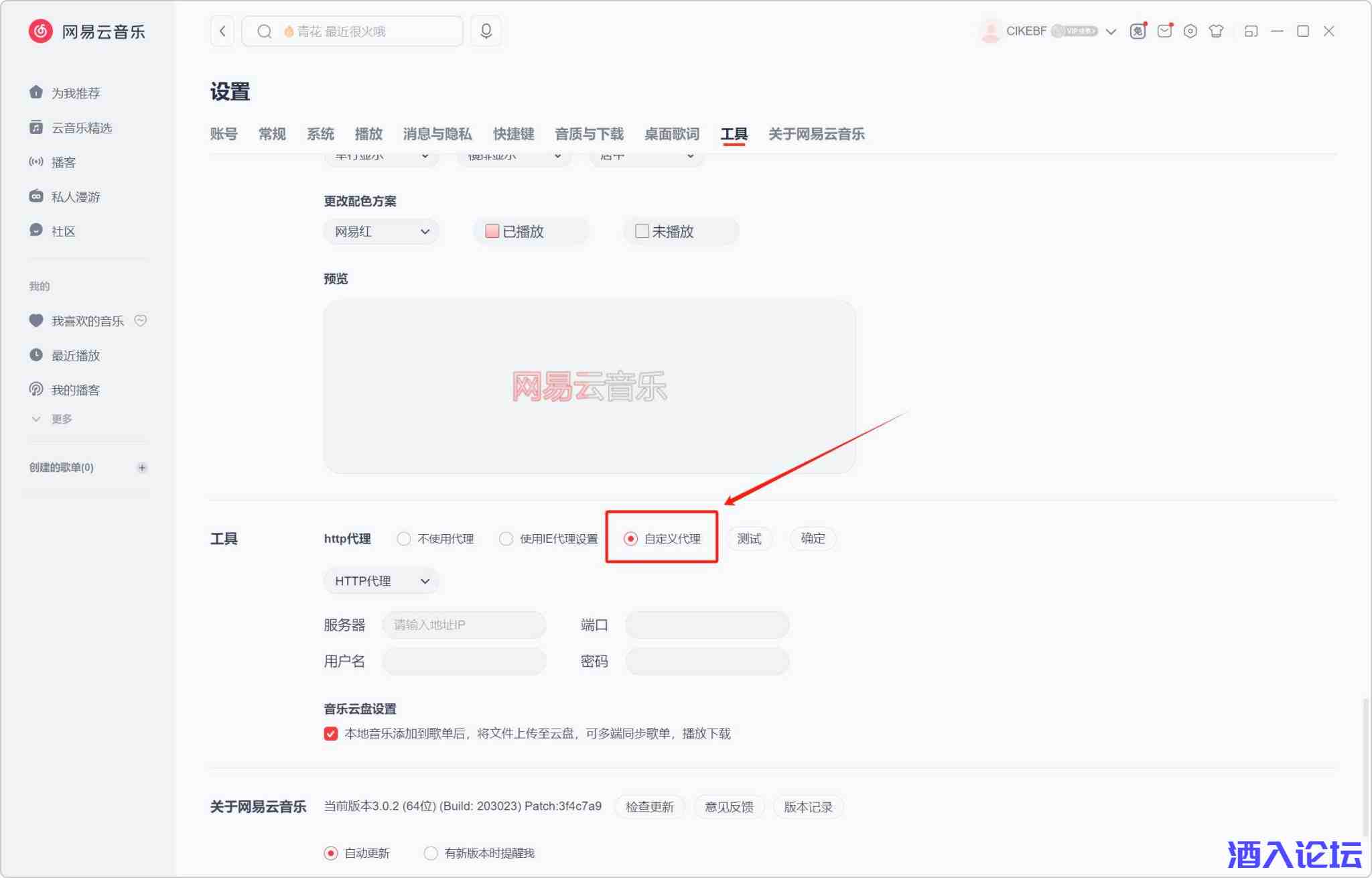1372x878 pixels.
Task: Switch to the 快捷键 settings tab
Action: coord(513,134)
